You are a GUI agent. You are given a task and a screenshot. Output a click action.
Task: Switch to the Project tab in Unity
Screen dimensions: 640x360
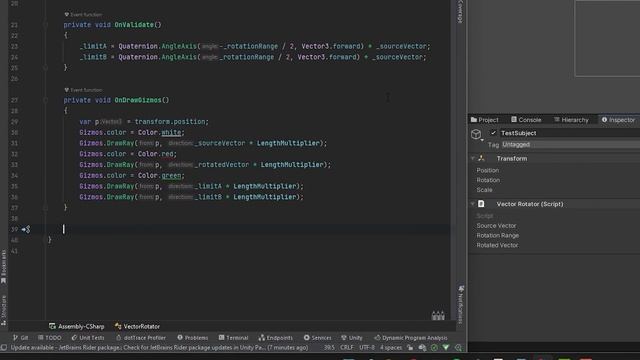[484, 120]
